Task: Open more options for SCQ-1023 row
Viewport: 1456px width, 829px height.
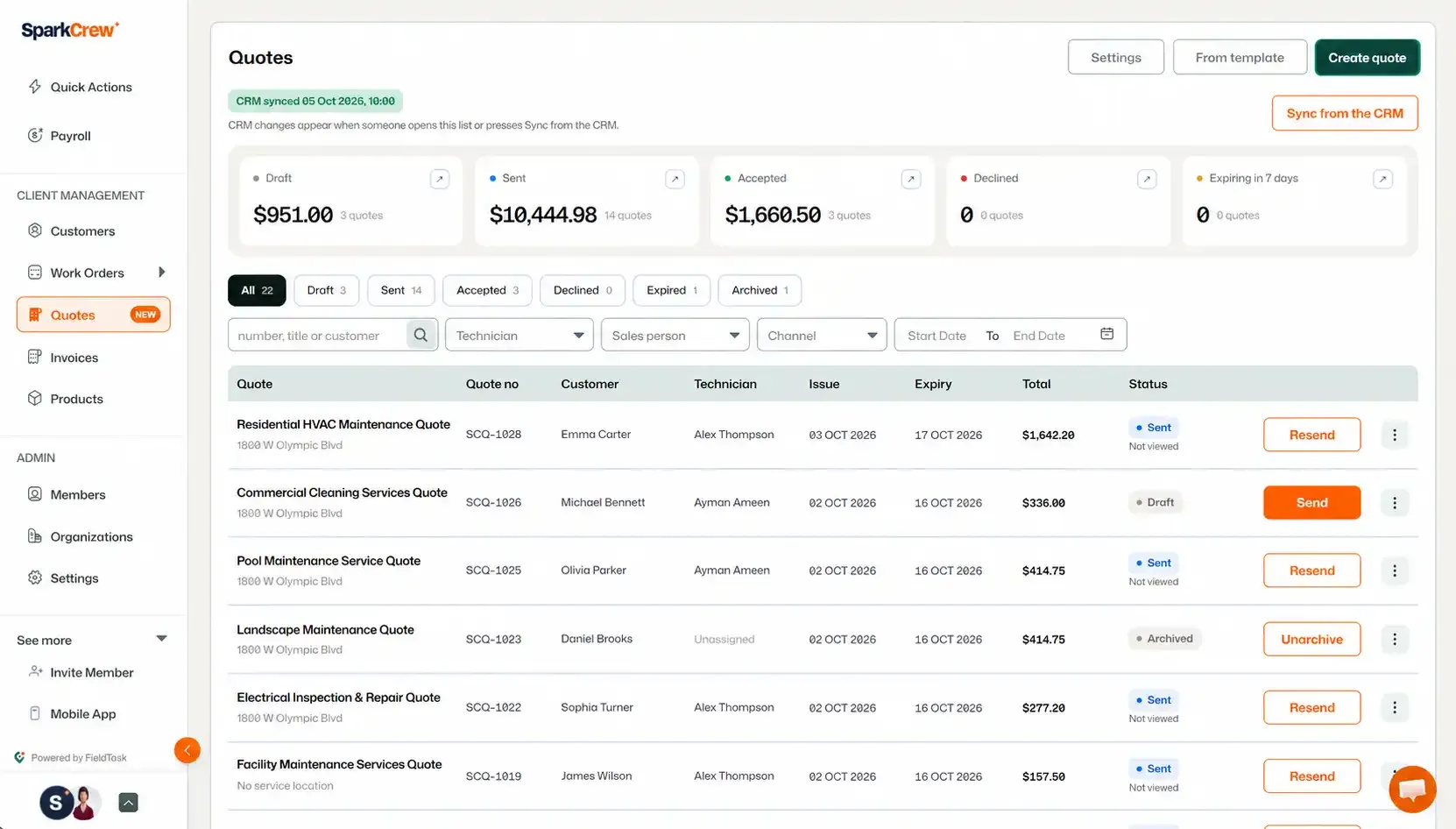Action: tap(1395, 639)
